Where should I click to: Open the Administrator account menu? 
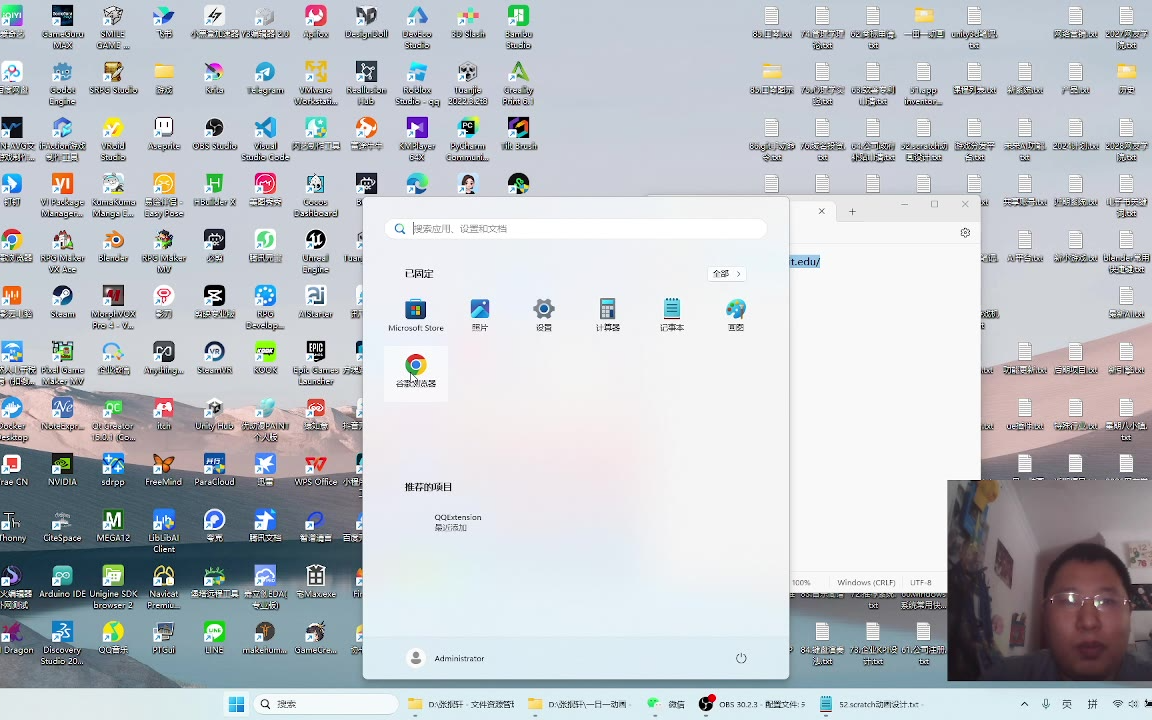click(x=445, y=658)
